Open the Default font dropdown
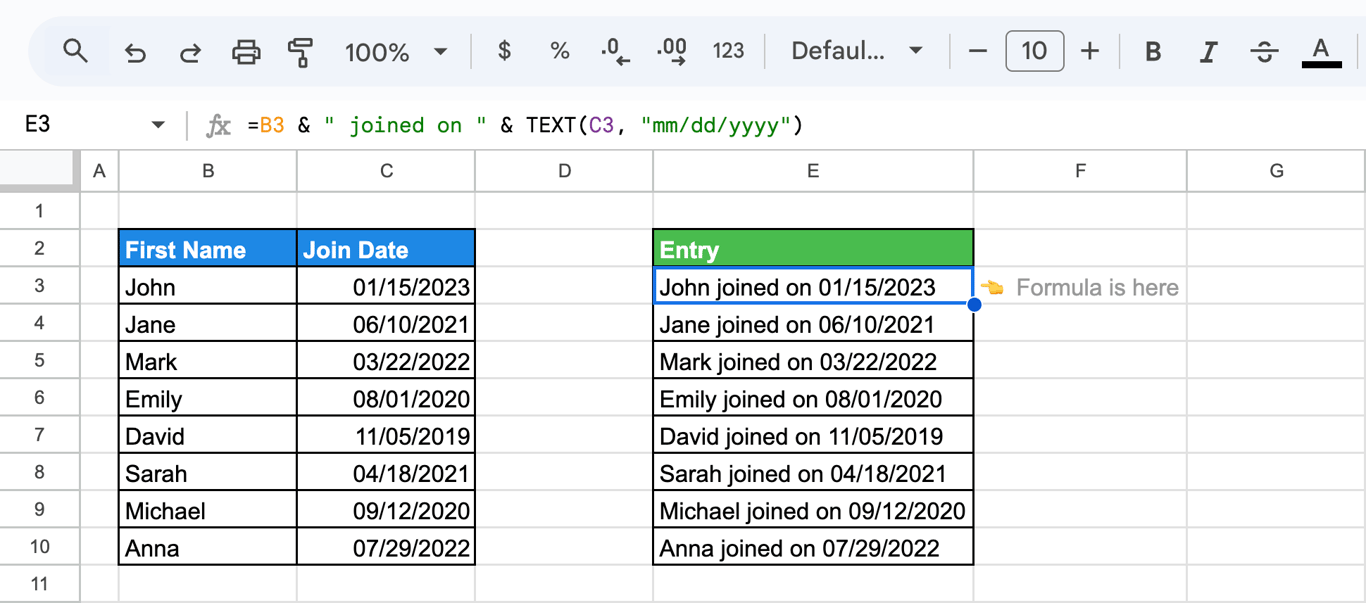Screen dimensions: 1366x603 [x=857, y=51]
